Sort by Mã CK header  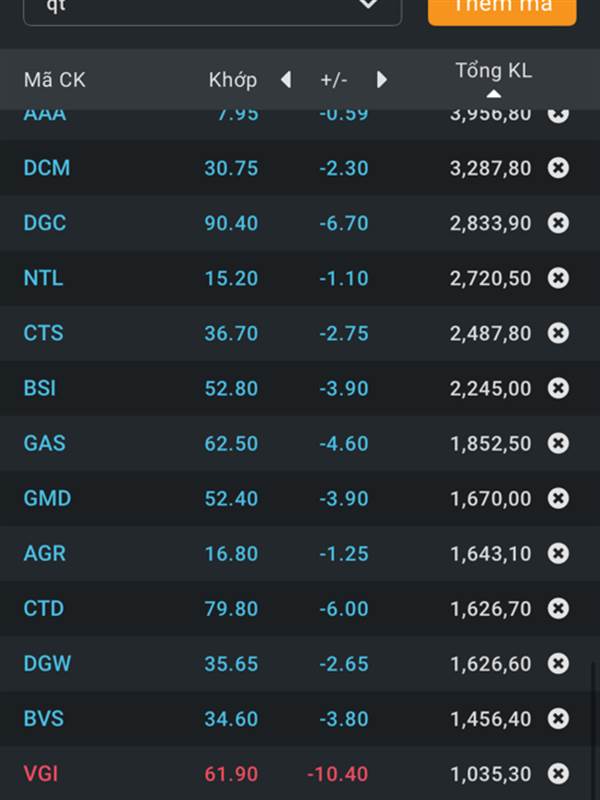tap(55, 80)
